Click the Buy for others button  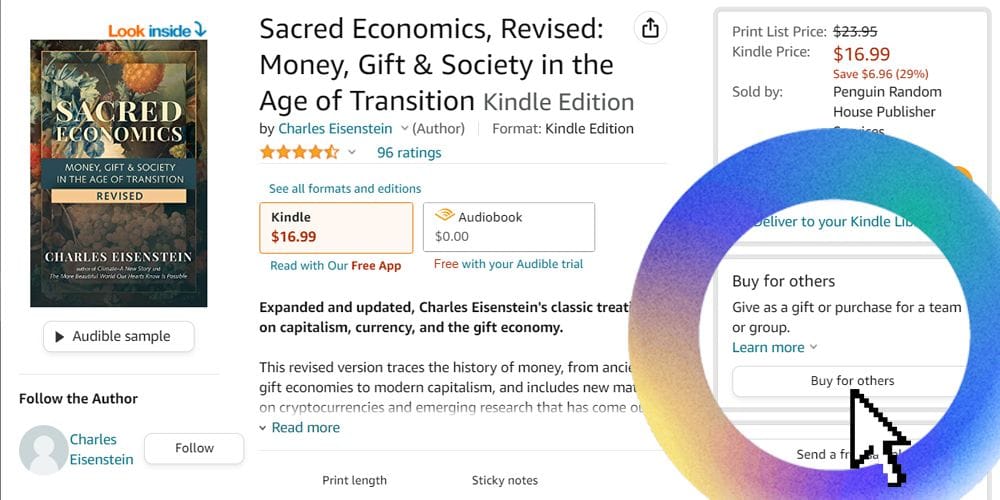(851, 381)
